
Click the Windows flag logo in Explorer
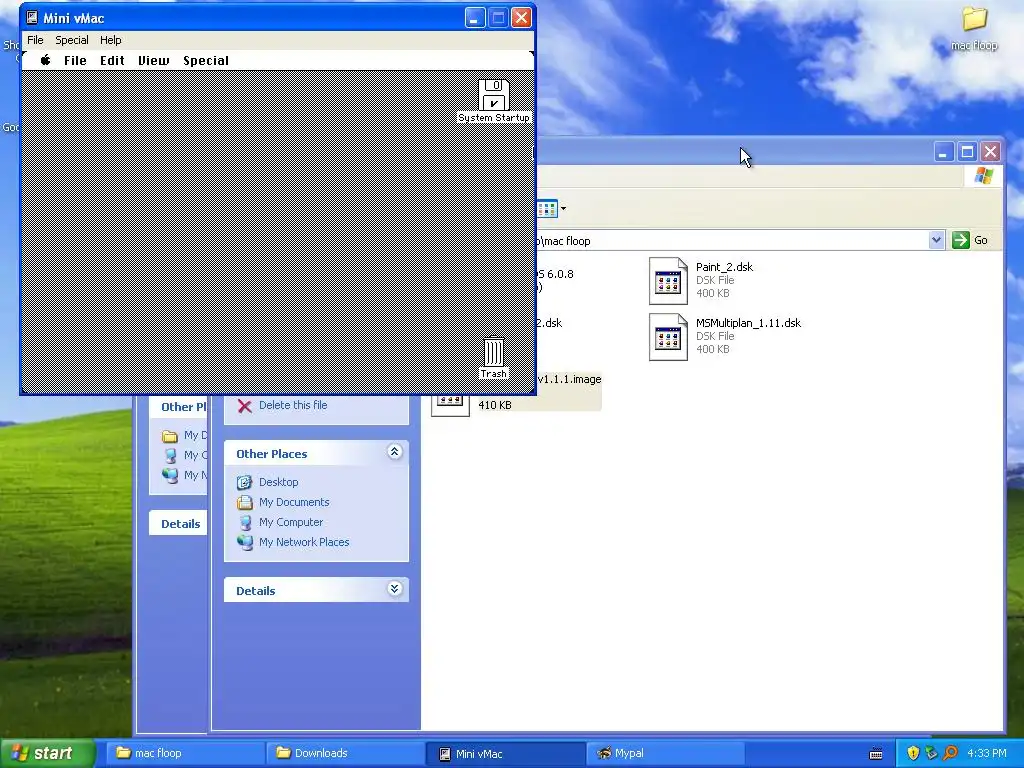(x=983, y=176)
